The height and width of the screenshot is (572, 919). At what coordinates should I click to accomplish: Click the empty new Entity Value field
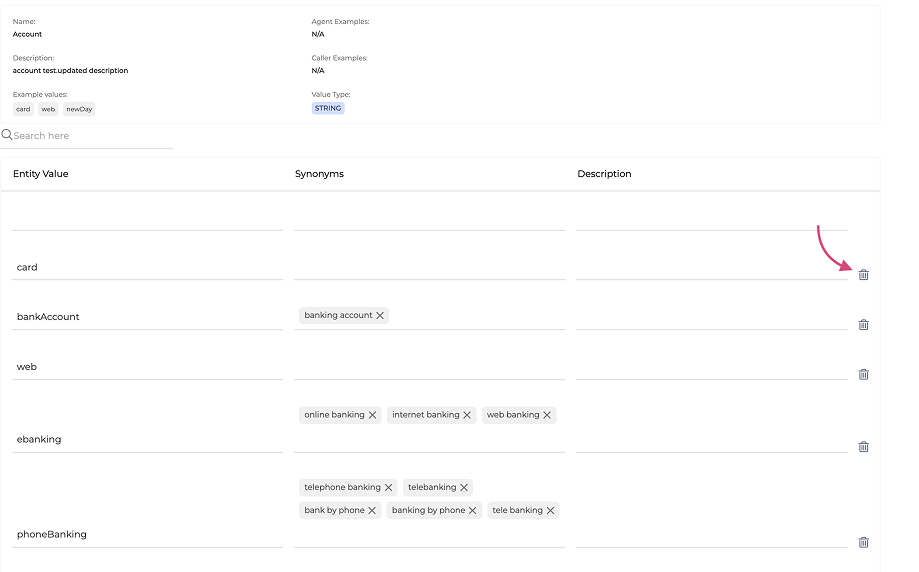[147, 218]
